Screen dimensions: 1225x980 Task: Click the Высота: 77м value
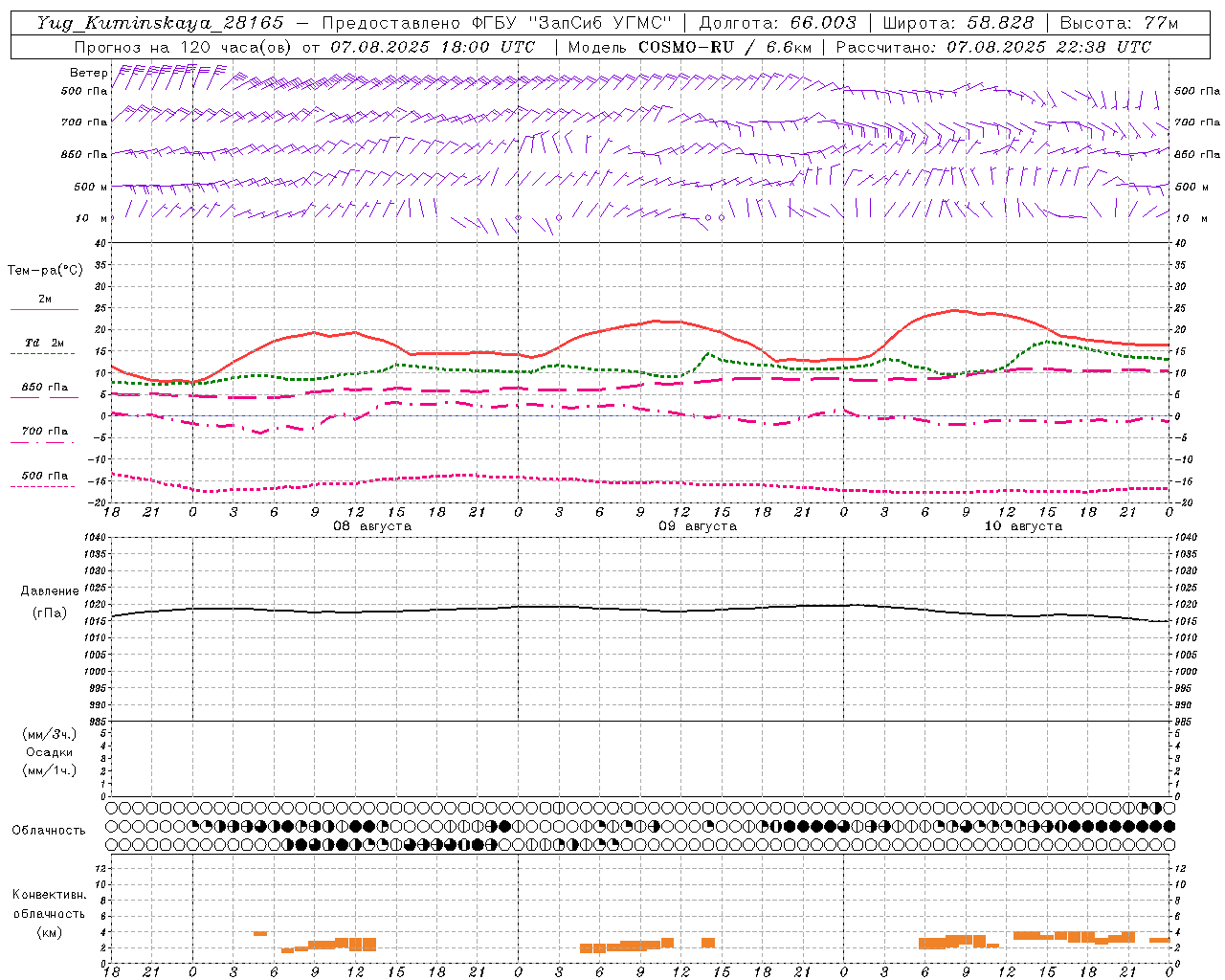1119,23
